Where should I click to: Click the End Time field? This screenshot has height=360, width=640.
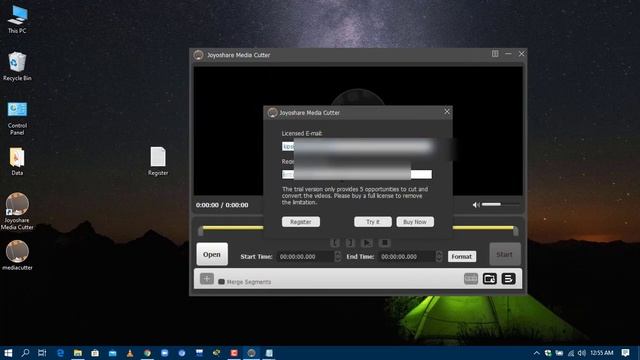406,256
